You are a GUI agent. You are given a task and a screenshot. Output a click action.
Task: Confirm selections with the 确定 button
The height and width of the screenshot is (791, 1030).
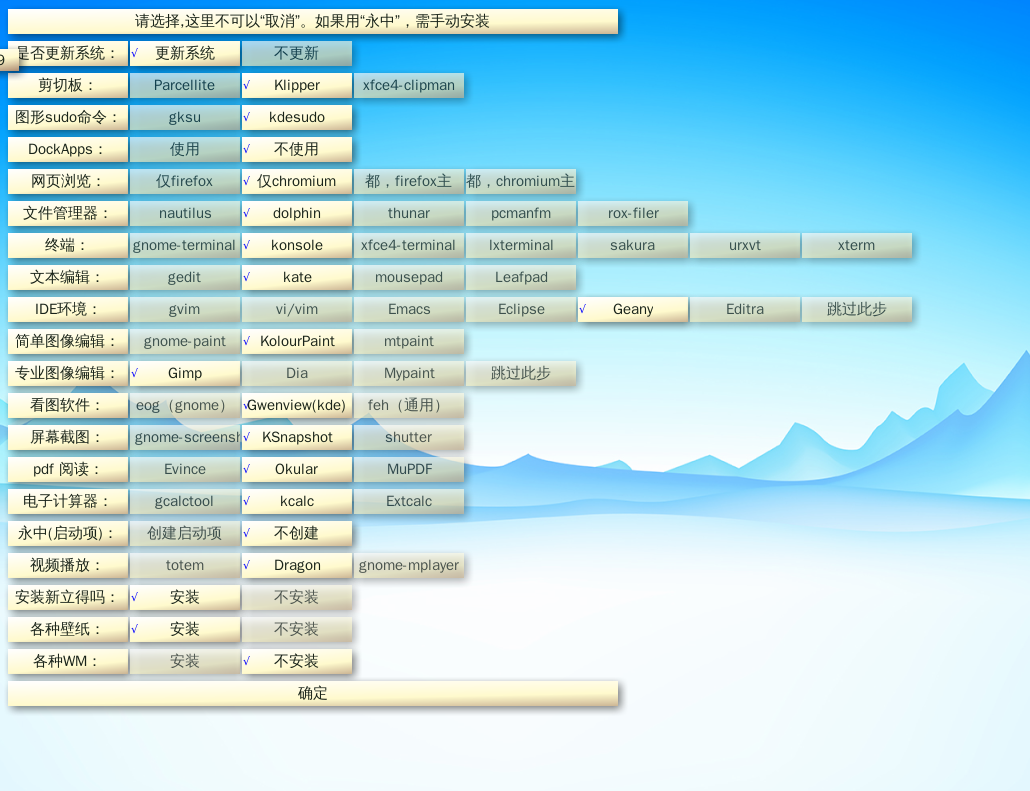coord(313,693)
